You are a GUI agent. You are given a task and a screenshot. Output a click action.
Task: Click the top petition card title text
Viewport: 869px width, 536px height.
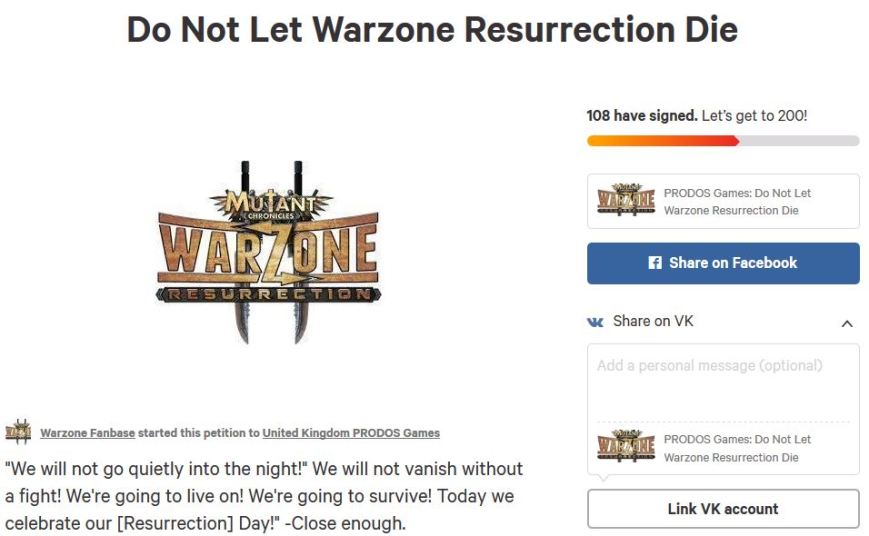737,201
